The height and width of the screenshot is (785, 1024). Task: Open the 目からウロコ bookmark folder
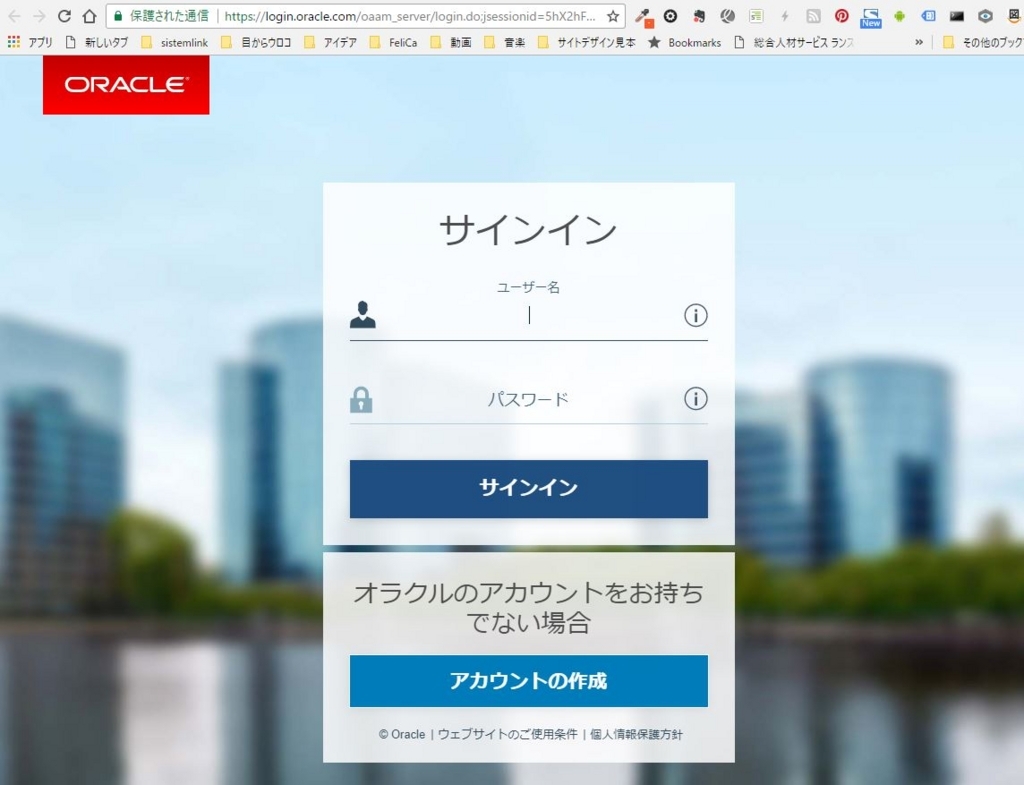click(256, 42)
